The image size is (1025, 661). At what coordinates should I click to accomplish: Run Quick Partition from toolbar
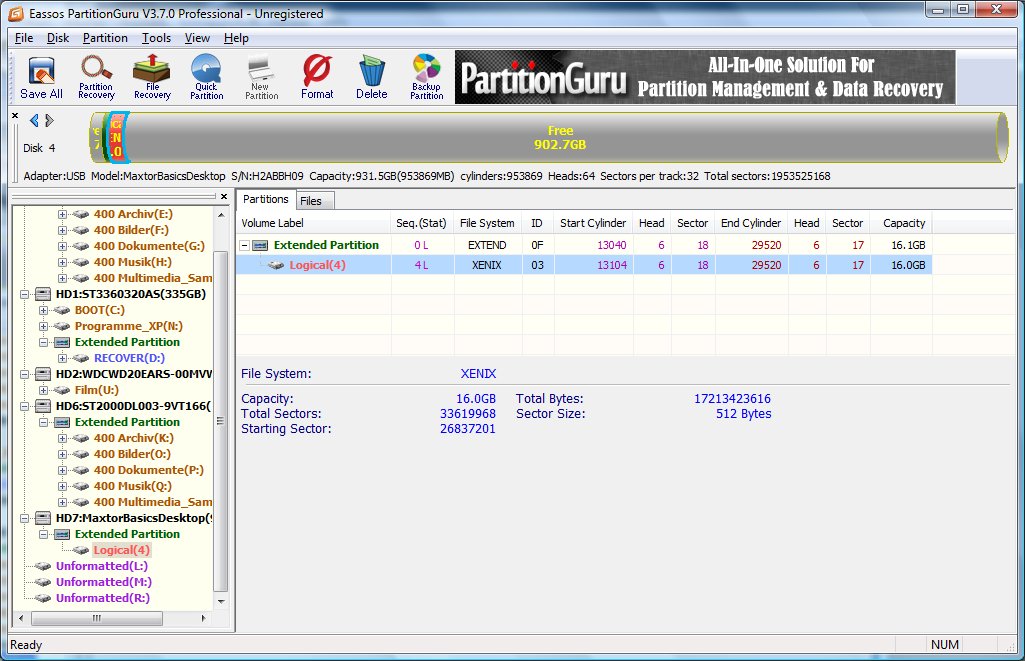point(207,78)
